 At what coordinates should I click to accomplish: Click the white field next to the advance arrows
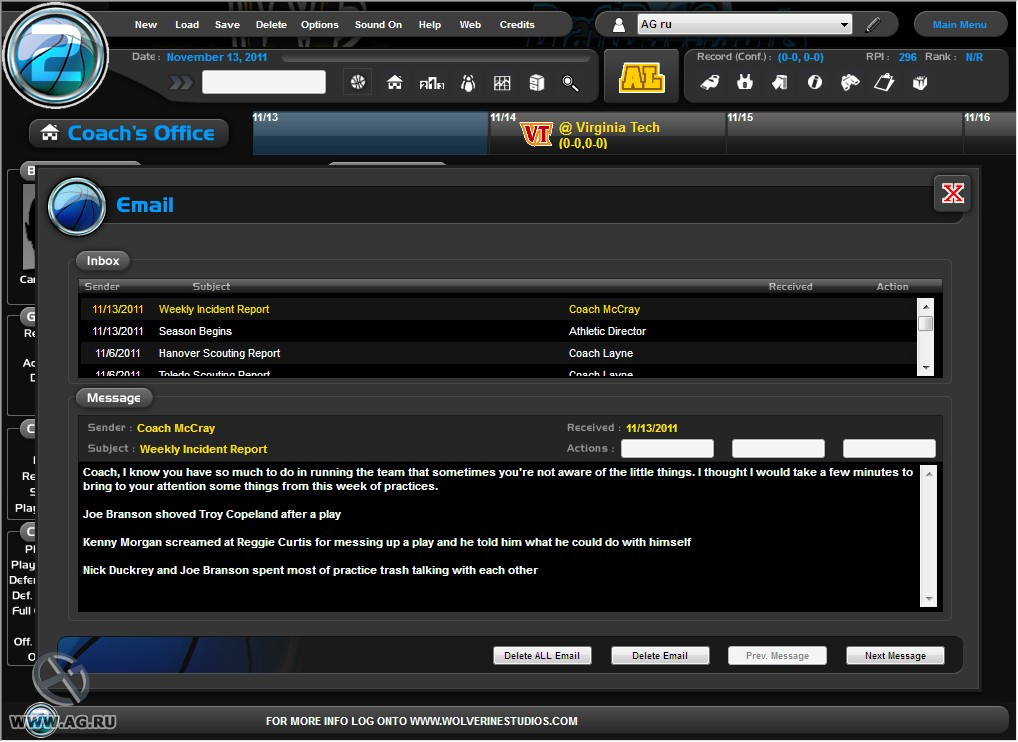coord(264,82)
